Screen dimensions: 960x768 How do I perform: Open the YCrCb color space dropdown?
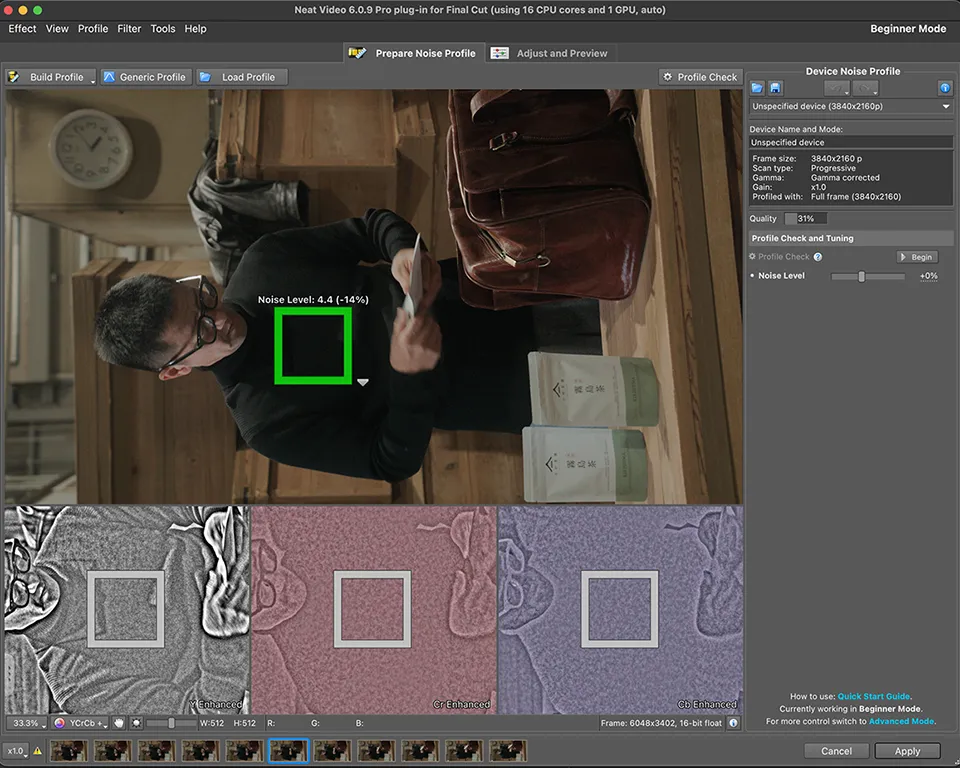(x=80, y=723)
